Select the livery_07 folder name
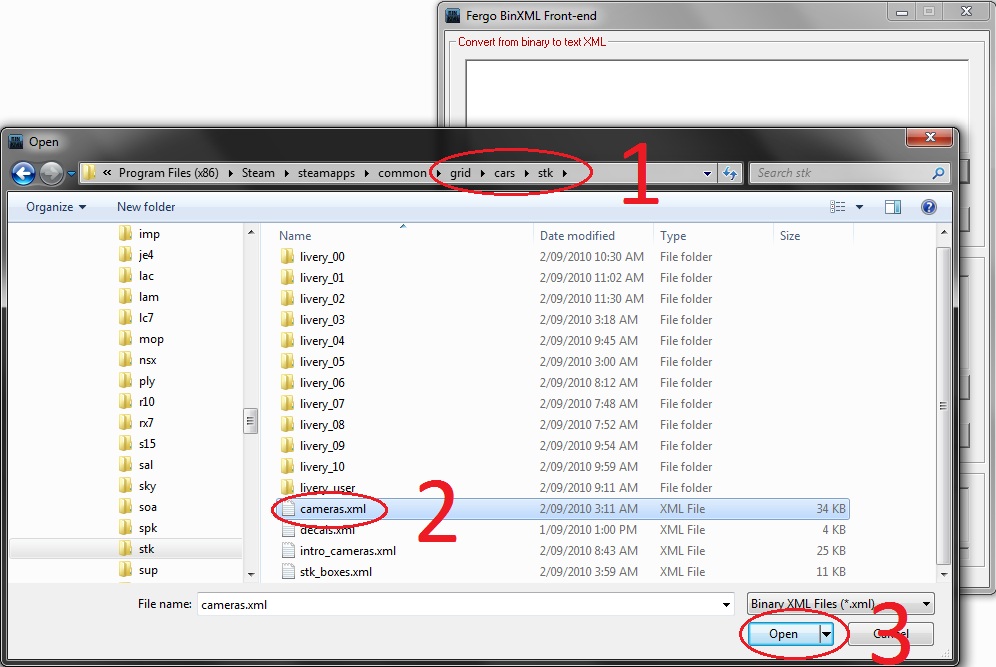Viewport: 996px width, 667px height. click(322, 403)
